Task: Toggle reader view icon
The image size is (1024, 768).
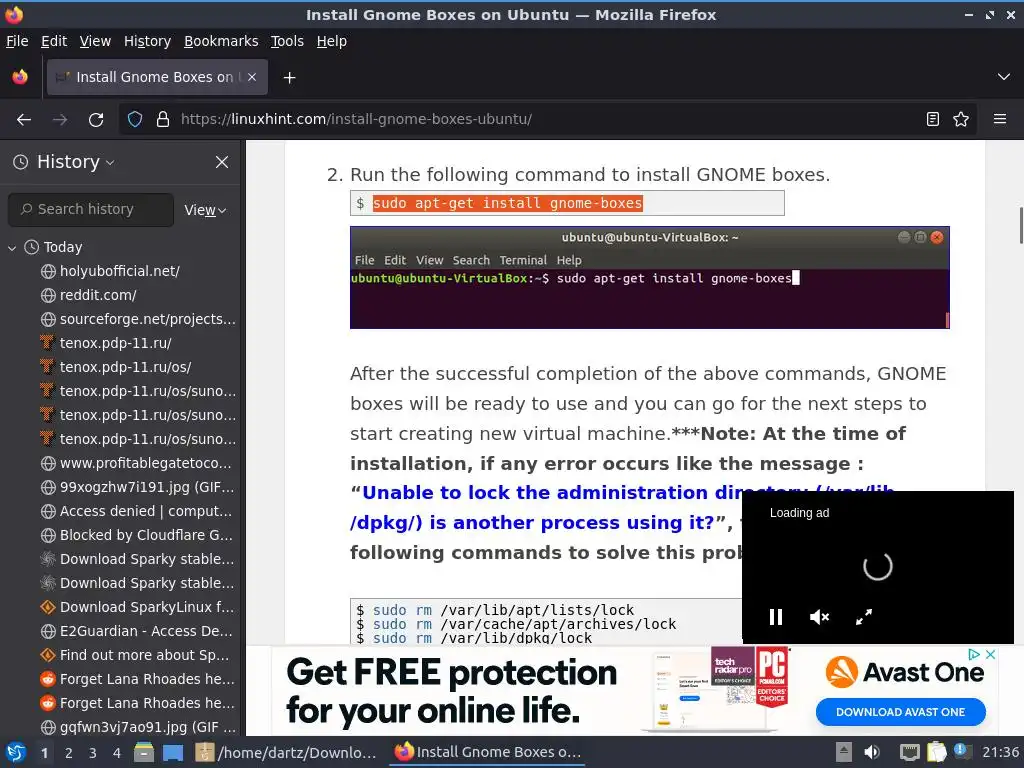Action: tap(933, 120)
